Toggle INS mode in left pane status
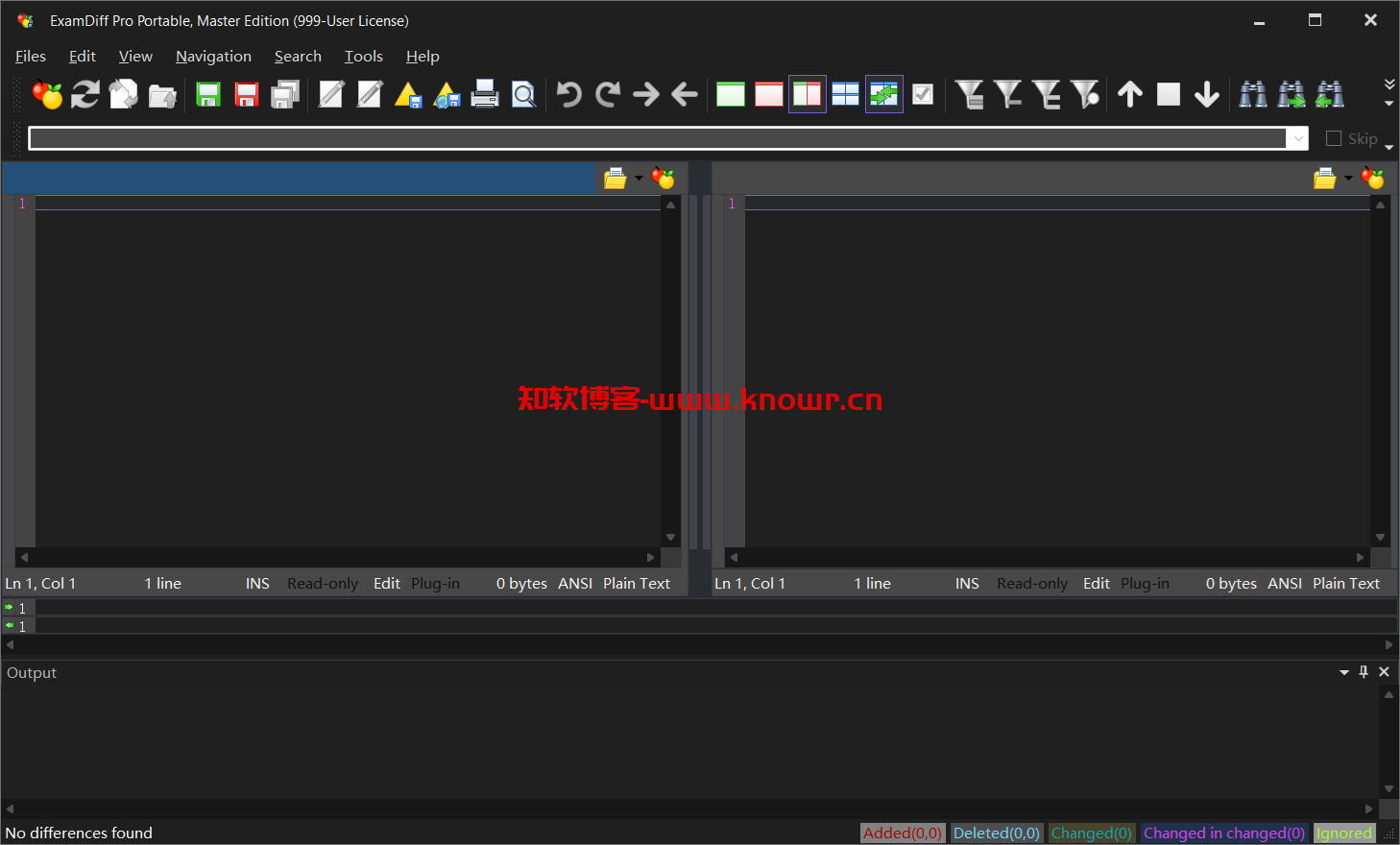1400x845 pixels. click(257, 583)
